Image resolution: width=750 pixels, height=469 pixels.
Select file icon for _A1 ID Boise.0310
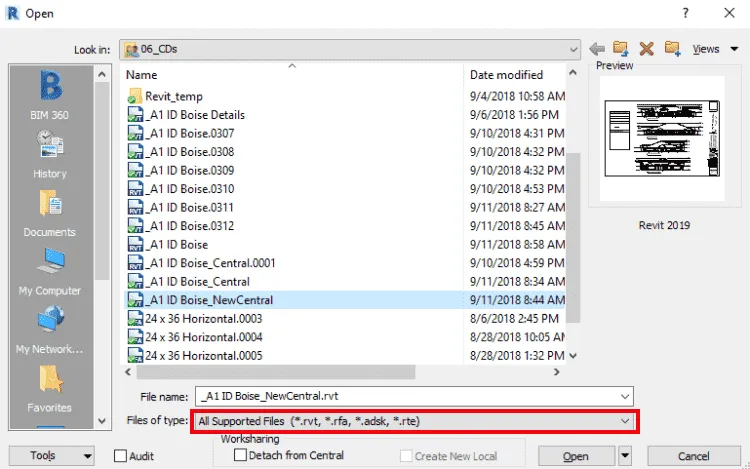(135, 189)
